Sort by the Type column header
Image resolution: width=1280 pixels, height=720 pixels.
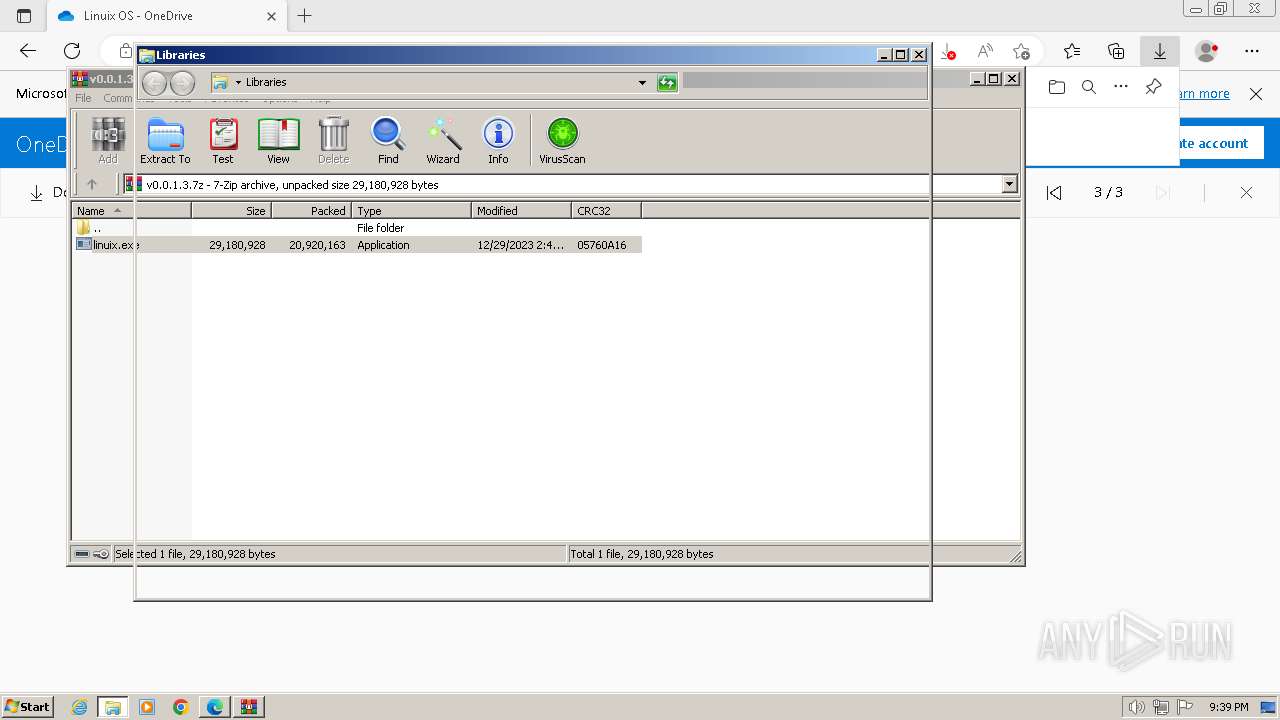point(411,211)
